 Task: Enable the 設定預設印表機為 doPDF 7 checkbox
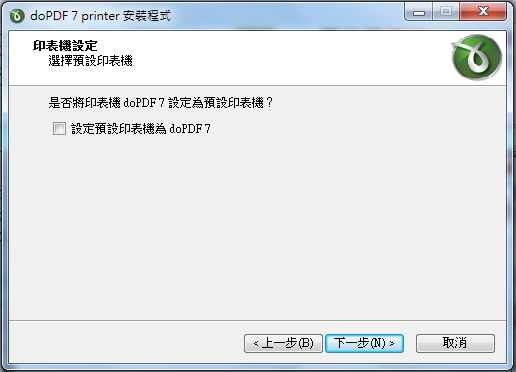pyautogui.click(x=59, y=128)
